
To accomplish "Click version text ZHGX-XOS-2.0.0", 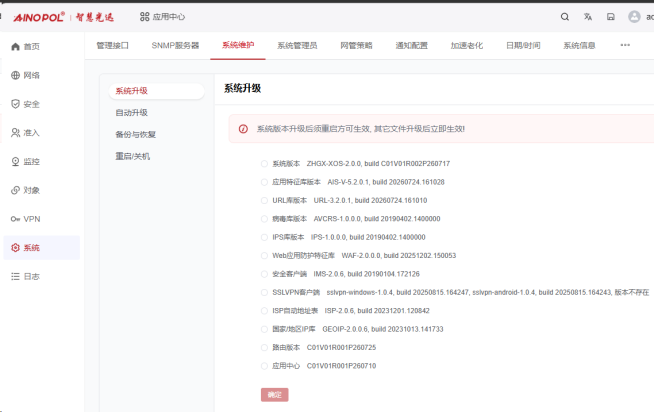I will pos(334,164).
